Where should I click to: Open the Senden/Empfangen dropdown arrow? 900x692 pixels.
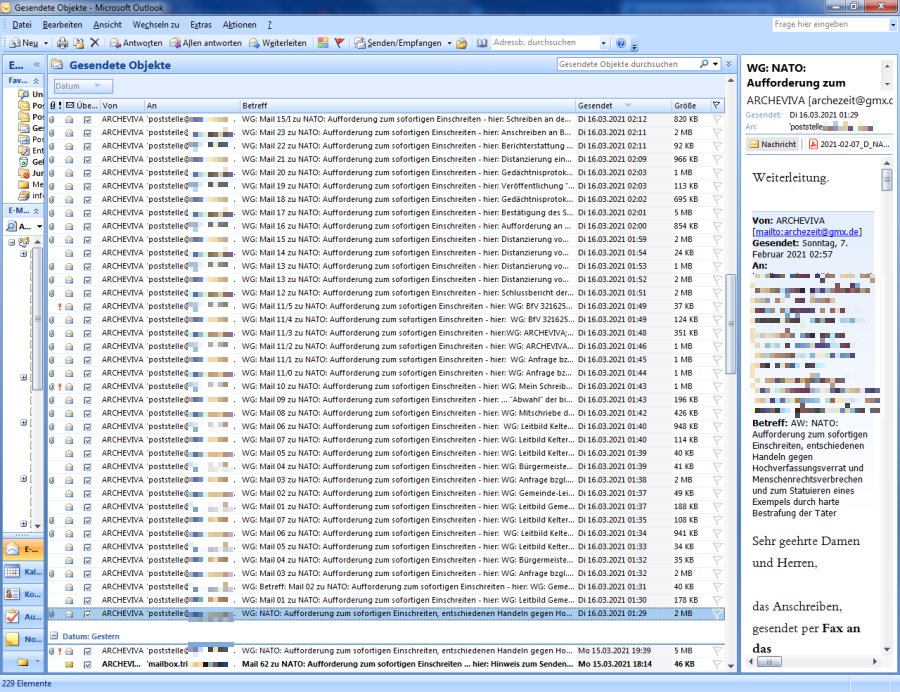point(449,43)
